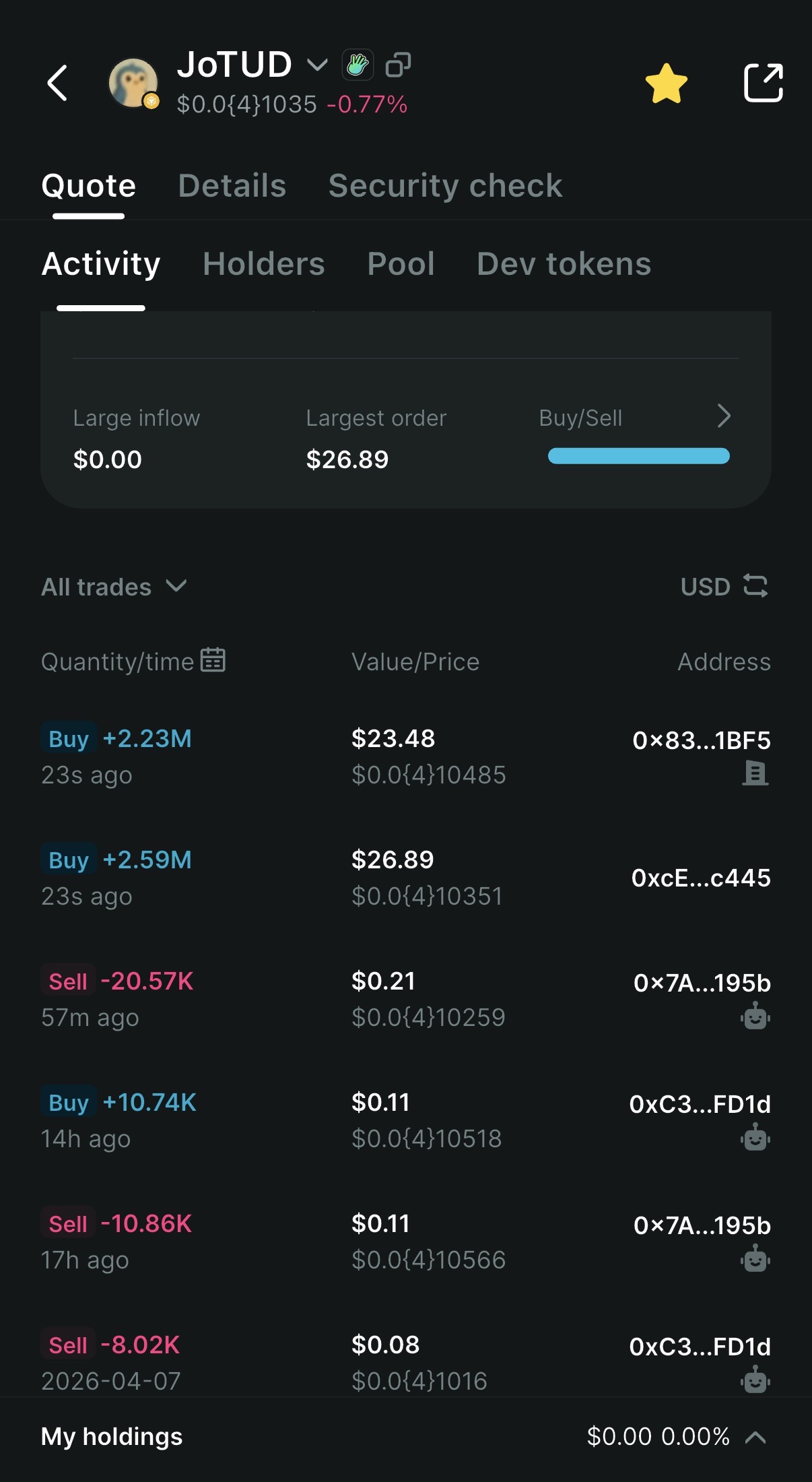Viewport: 812px width, 1482px height.
Task: Open the calendar time filter icon
Action: (213, 660)
